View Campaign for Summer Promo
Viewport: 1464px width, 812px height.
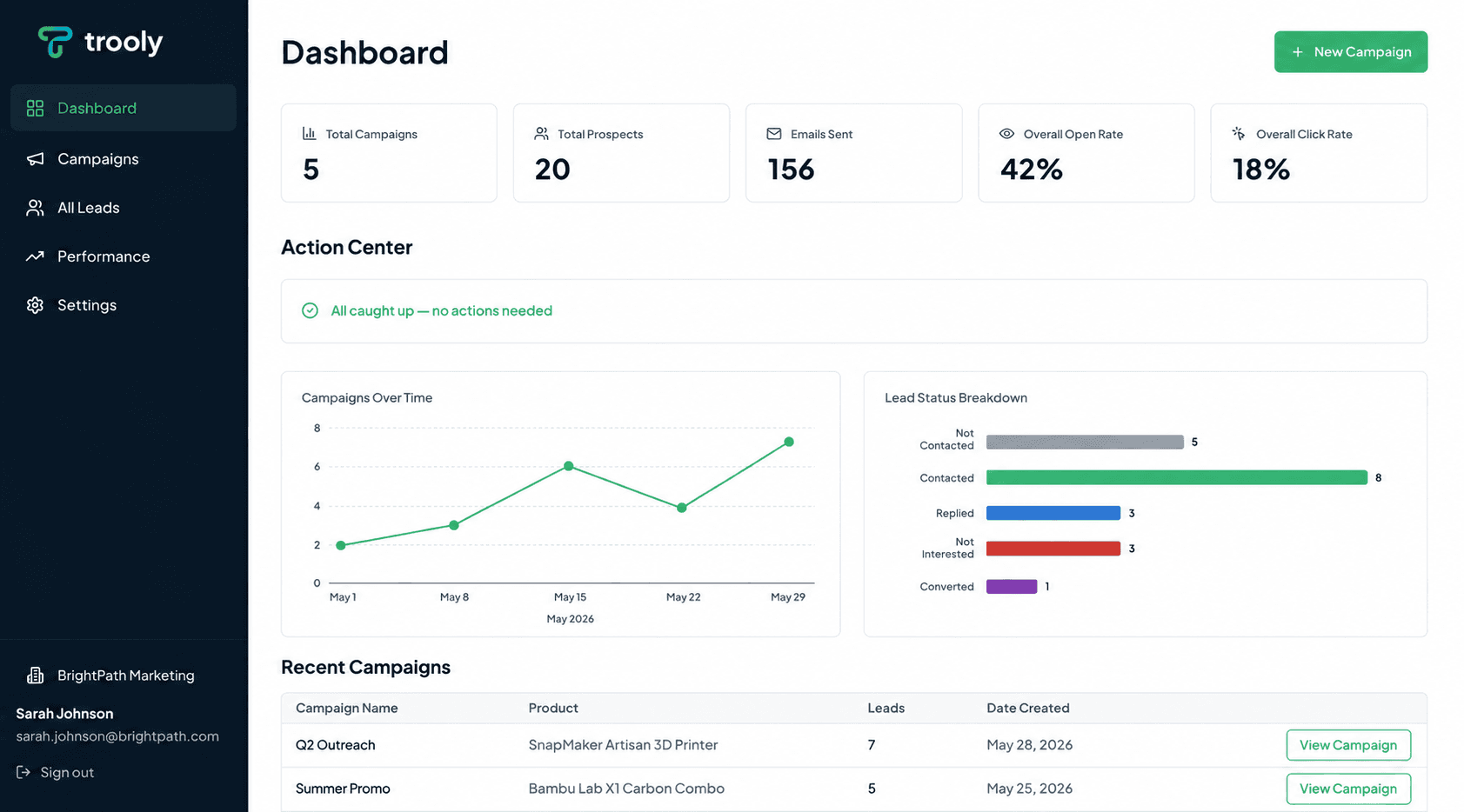[x=1348, y=789]
